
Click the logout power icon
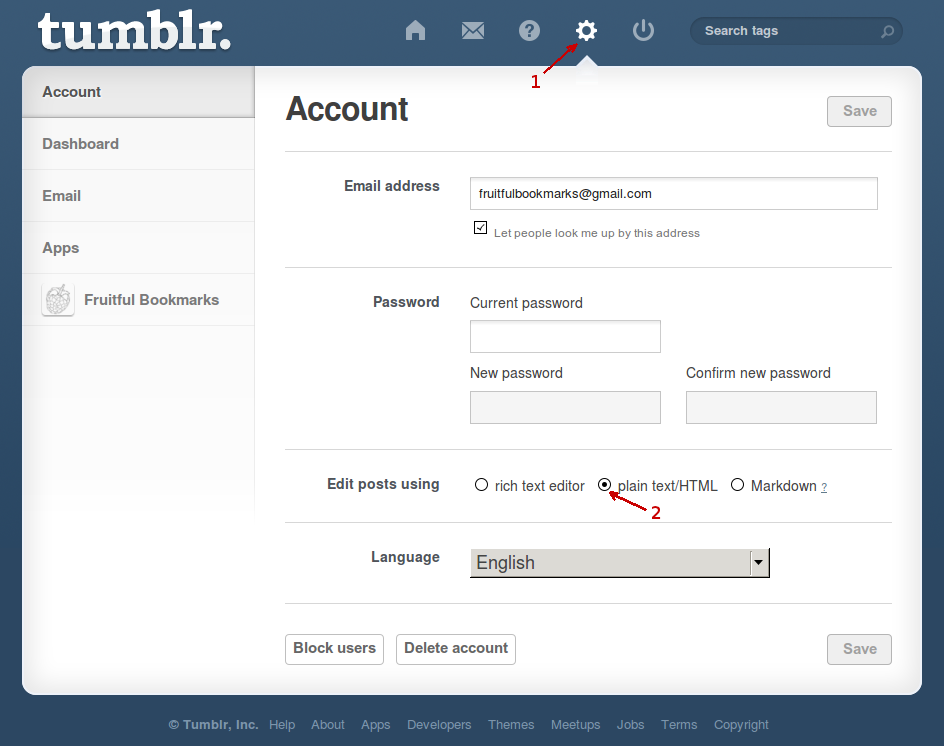tap(642, 30)
